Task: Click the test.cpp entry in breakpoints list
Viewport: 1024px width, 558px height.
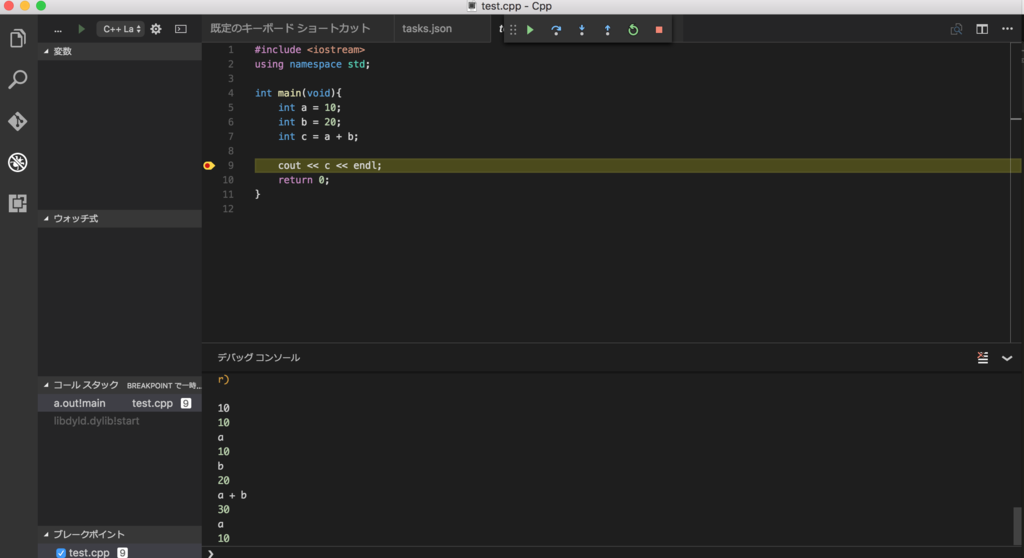Action: [x=89, y=553]
